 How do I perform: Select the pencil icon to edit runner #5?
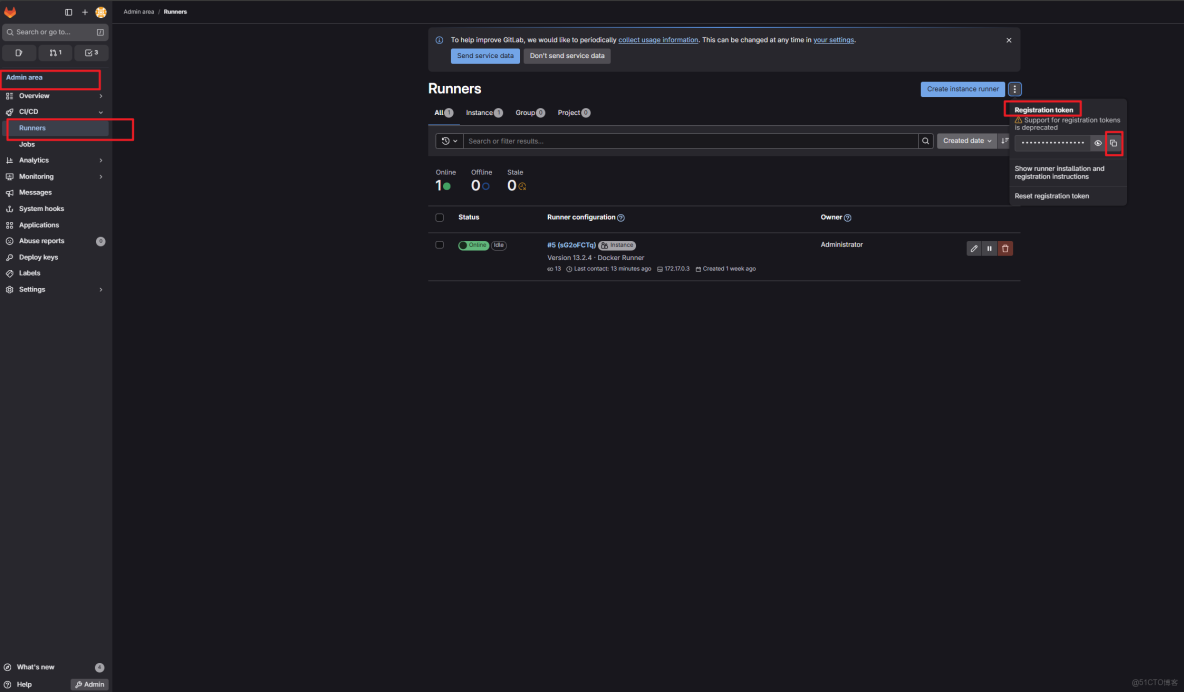pos(974,247)
